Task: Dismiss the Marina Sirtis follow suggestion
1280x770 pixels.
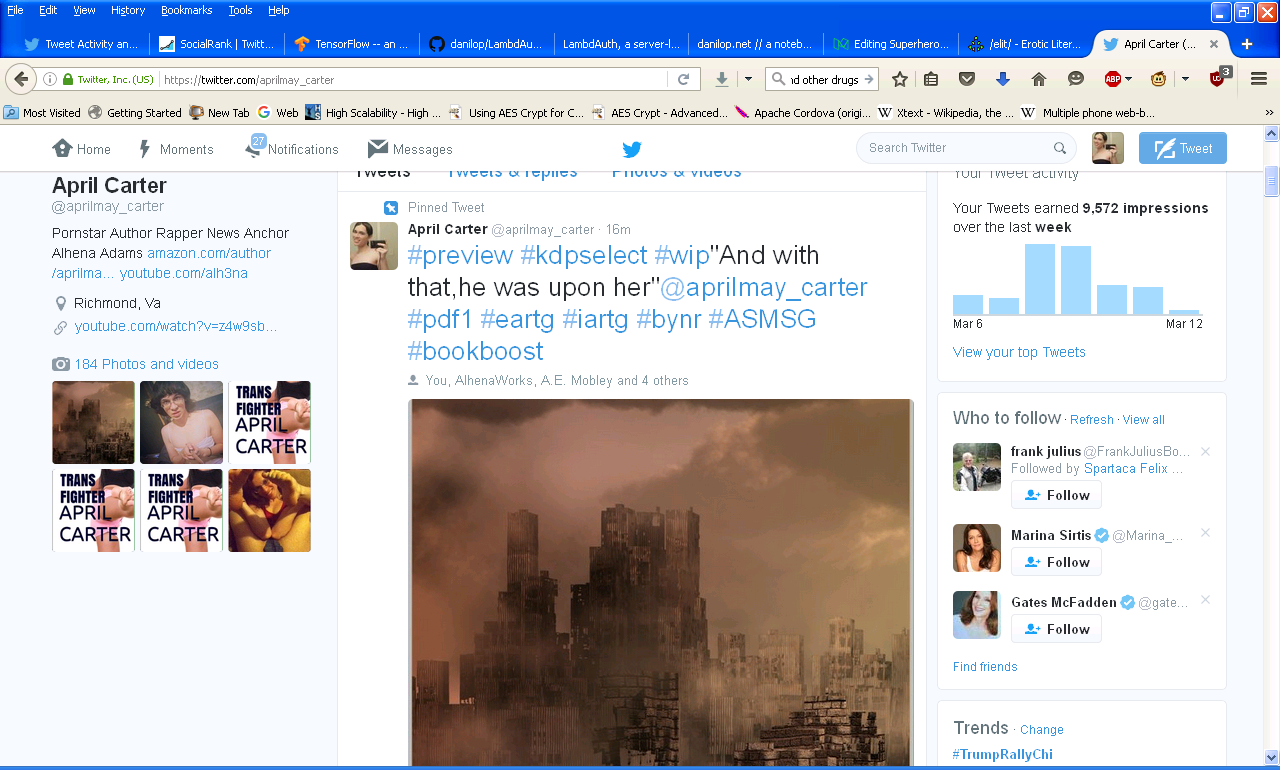Action: [1206, 533]
